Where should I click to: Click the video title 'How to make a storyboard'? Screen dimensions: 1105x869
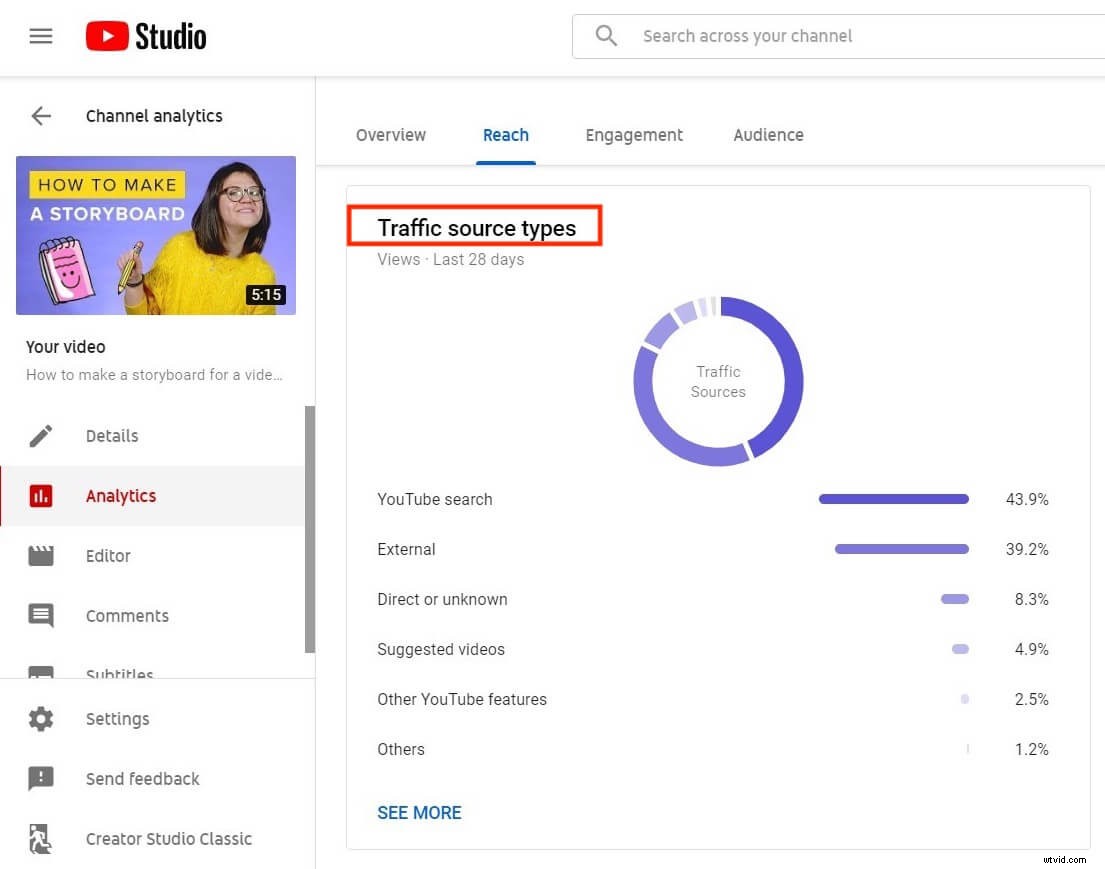(x=155, y=374)
